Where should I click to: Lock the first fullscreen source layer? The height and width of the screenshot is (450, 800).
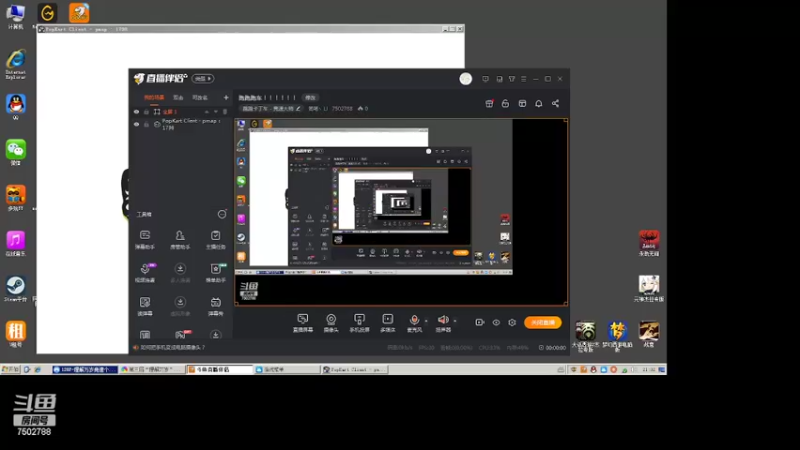pyautogui.click(x=146, y=112)
